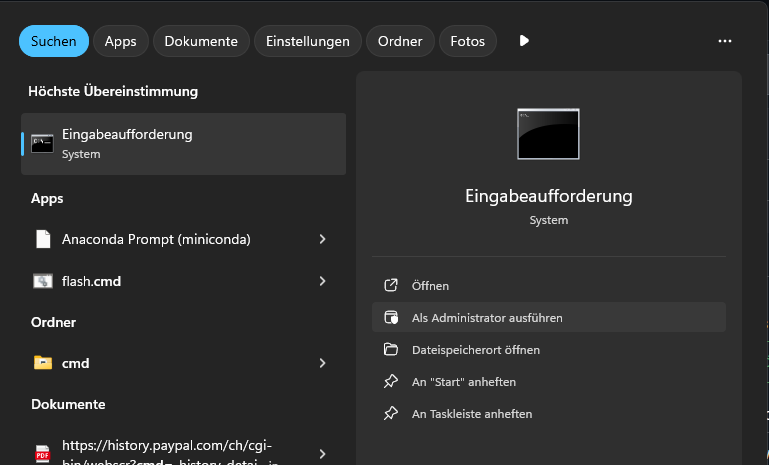Expand the Anaconda Prompt result chevron
This screenshot has height=465, width=769.
322,239
